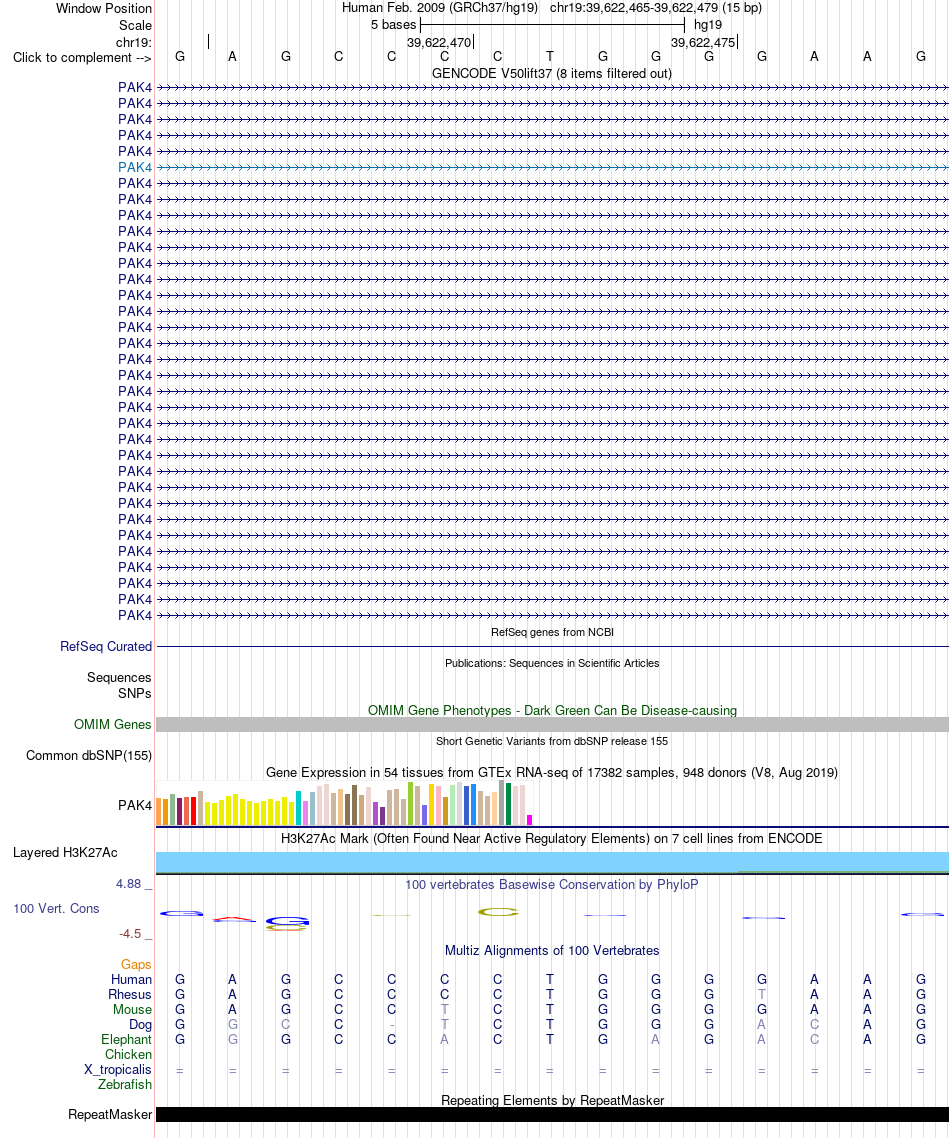
Task: Select the 'Mouse' alignment row label
Action: (132, 1010)
